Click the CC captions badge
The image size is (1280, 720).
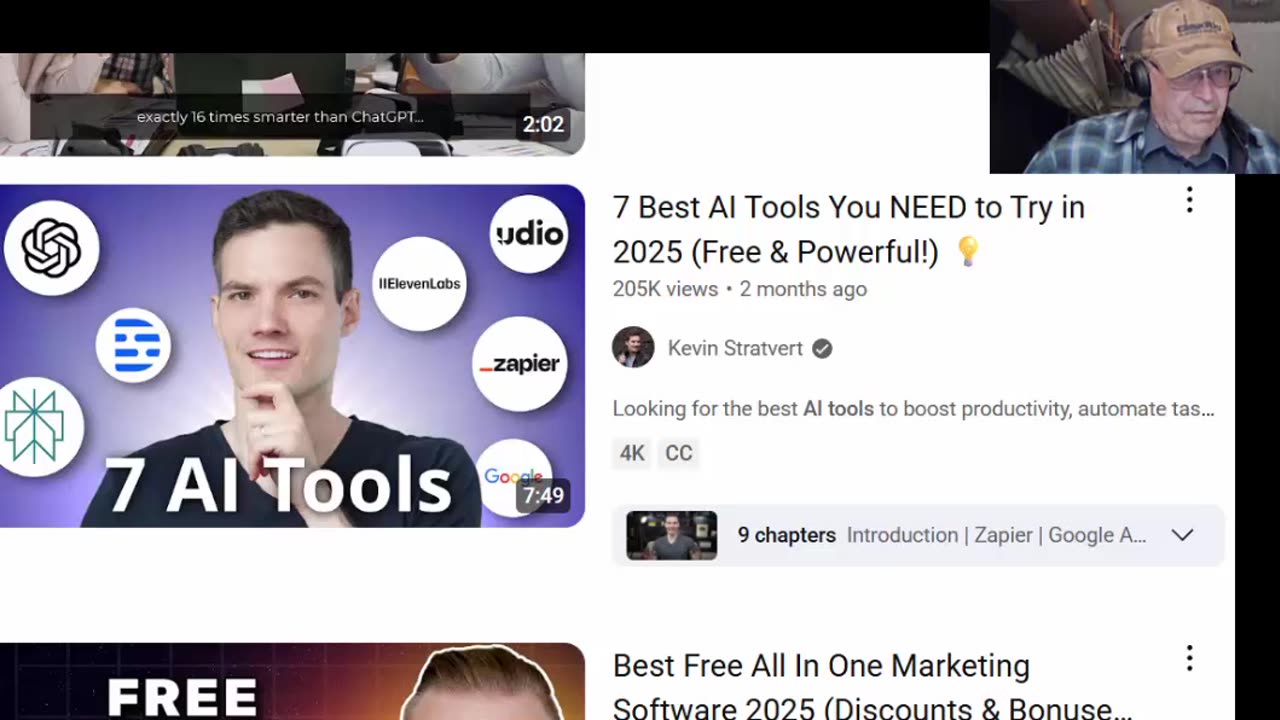[x=679, y=453]
